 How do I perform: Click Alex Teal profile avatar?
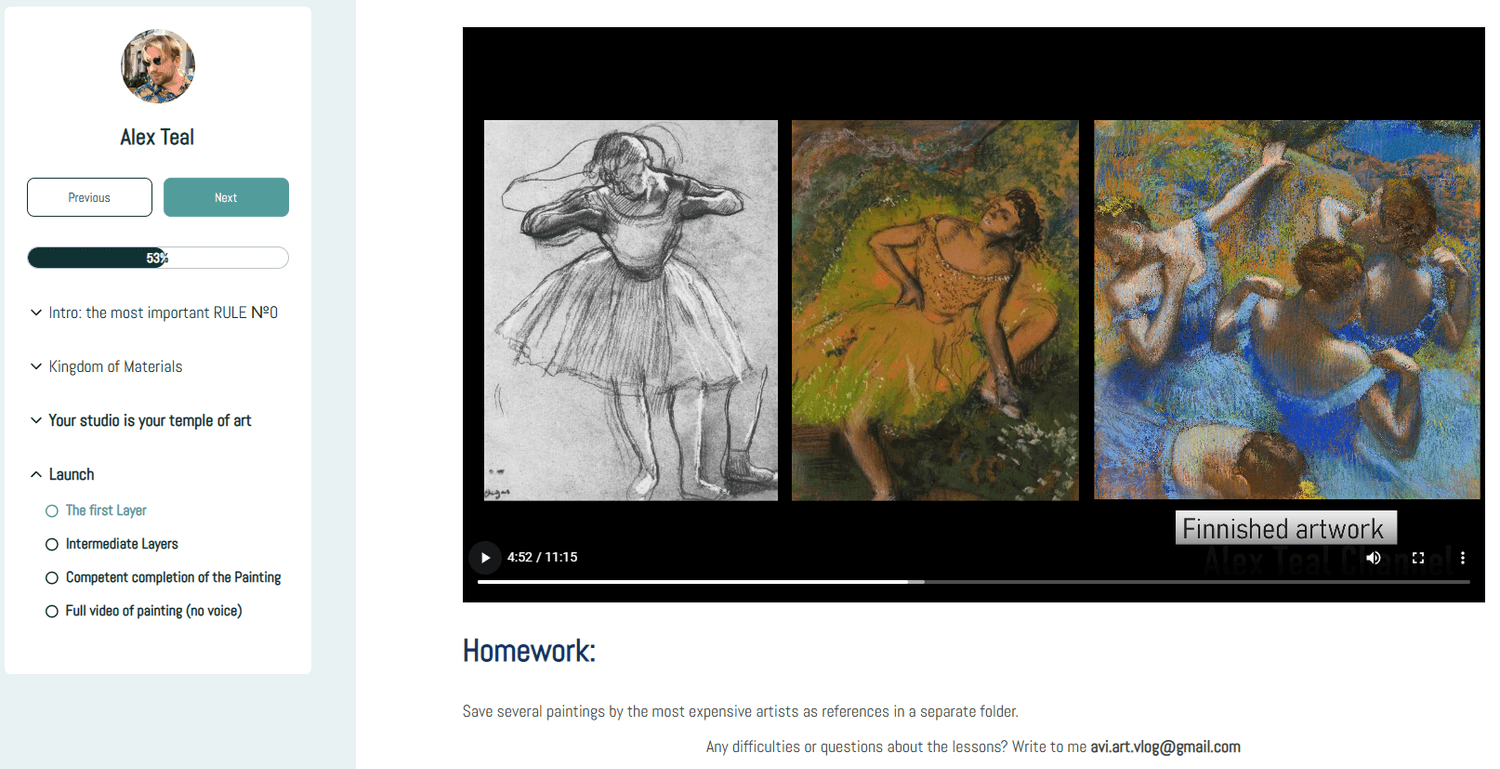tap(158, 66)
